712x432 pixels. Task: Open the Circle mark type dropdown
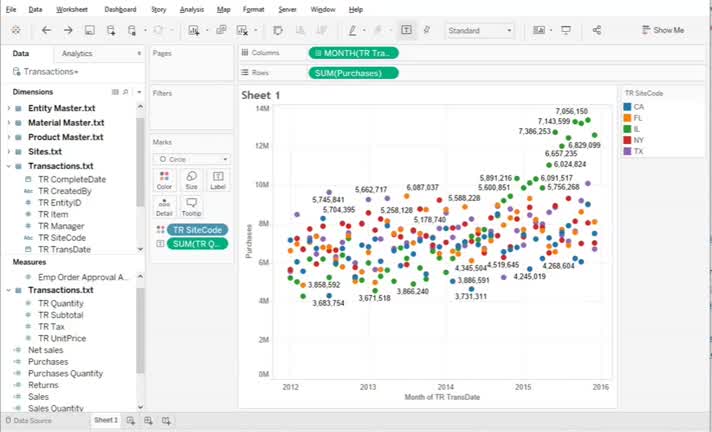192,159
